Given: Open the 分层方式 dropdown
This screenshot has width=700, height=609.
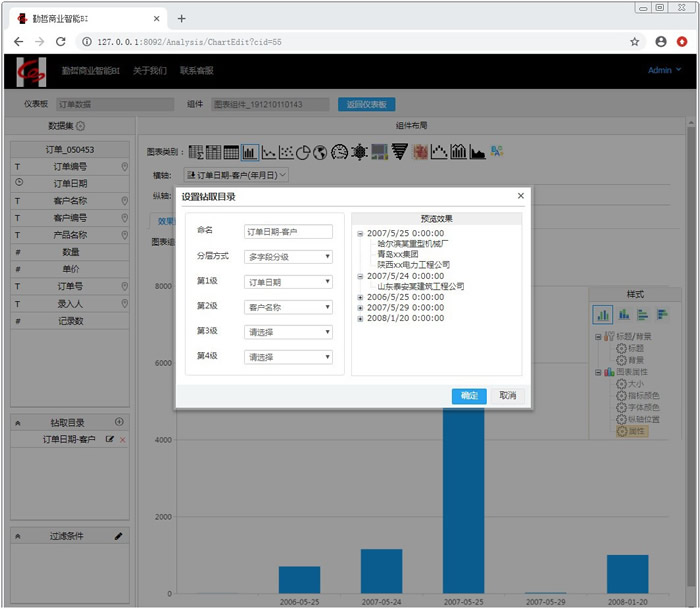Looking at the screenshot, I should point(288,256).
